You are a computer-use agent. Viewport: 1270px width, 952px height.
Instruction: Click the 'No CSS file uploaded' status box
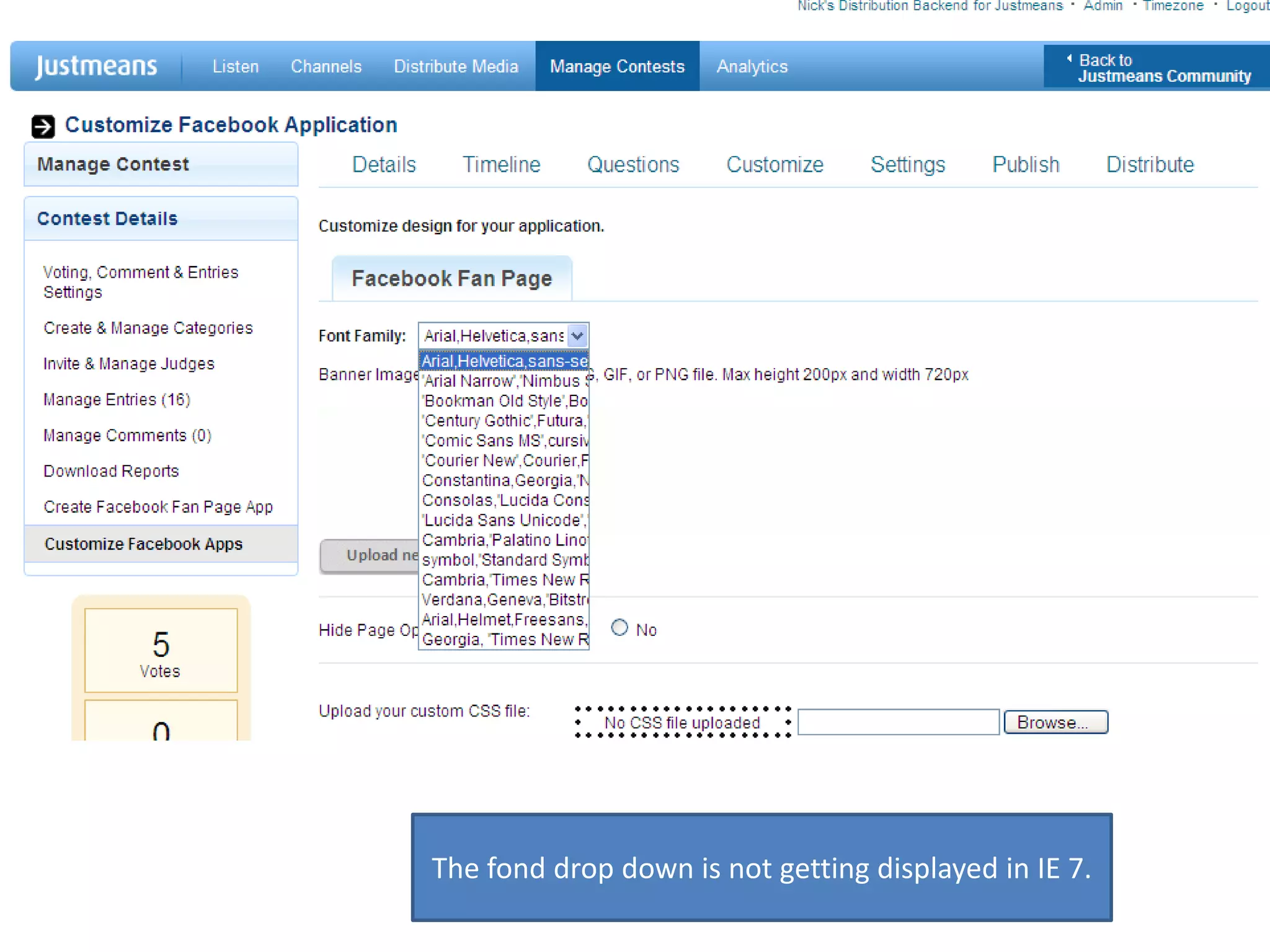click(683, 723)
